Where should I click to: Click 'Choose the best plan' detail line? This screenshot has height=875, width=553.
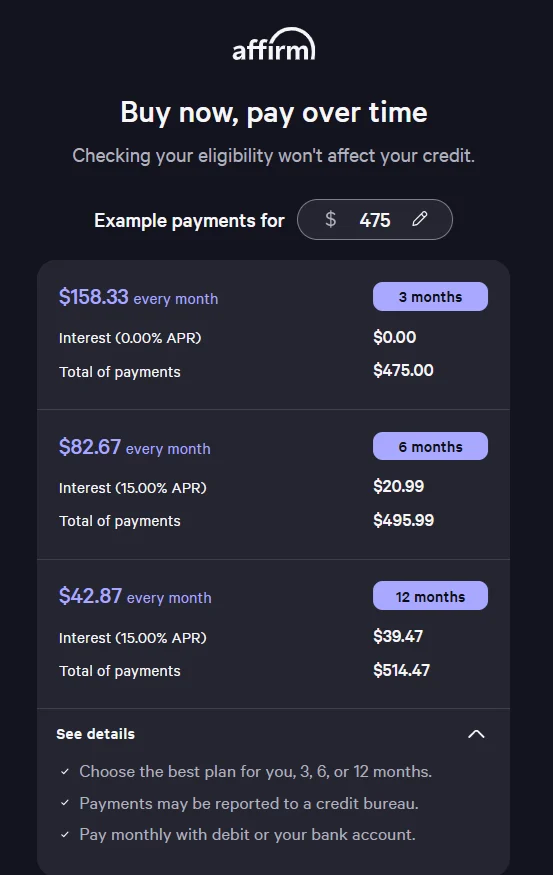tap(256, 772)
